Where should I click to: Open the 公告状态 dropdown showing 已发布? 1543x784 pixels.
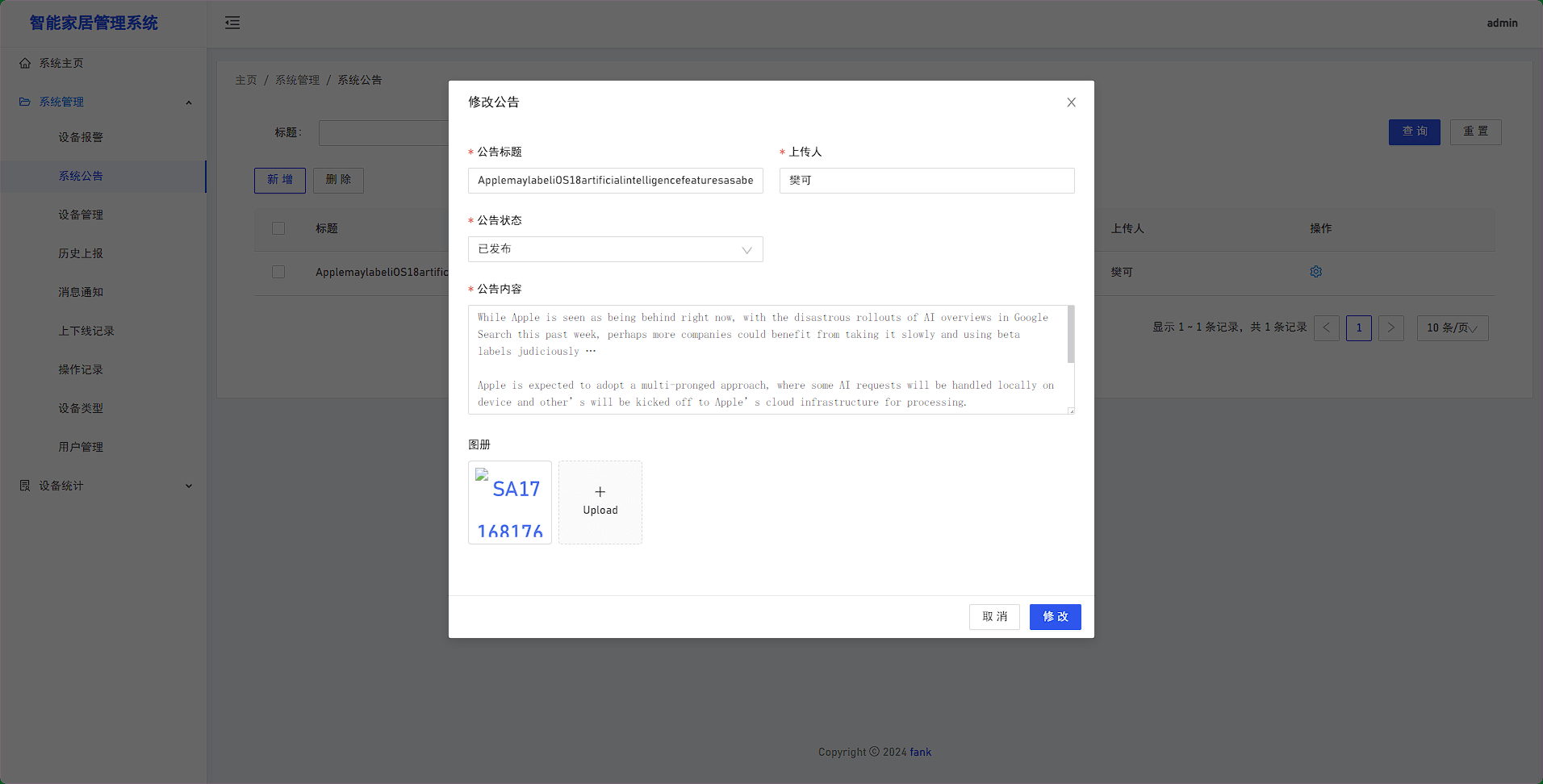click(615, 249)
